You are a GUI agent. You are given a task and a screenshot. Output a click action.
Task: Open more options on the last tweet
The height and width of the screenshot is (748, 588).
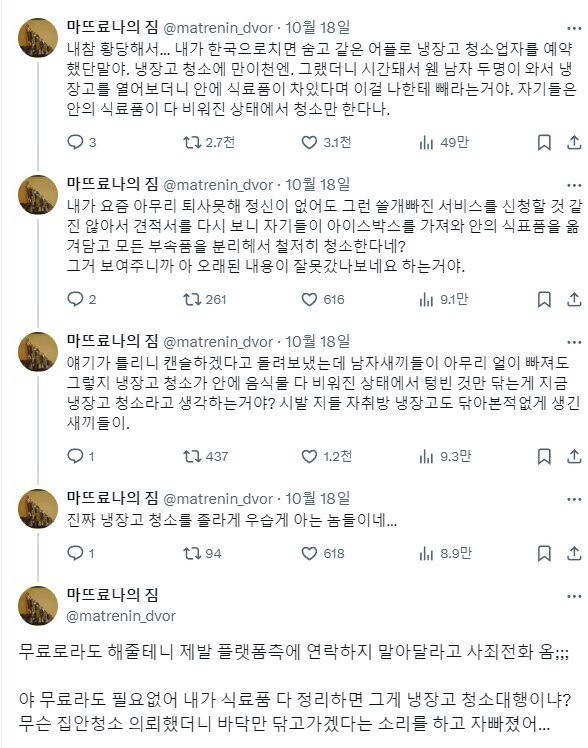(574, 596)
